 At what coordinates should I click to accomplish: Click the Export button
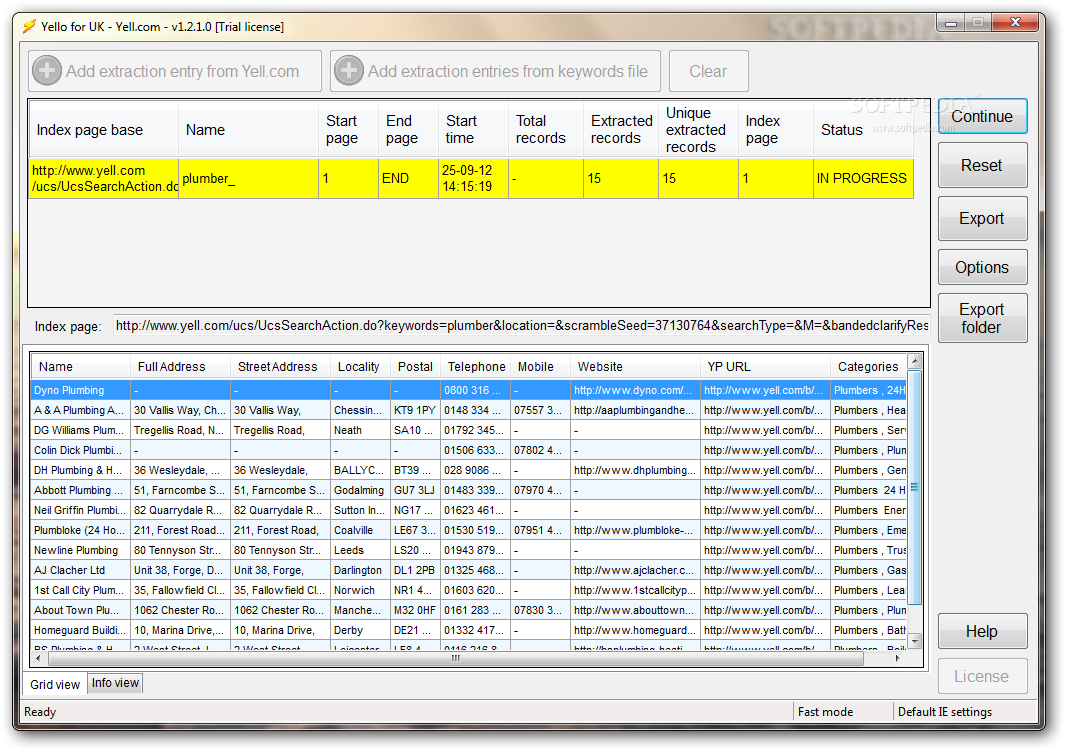click(x=982, y=218)
